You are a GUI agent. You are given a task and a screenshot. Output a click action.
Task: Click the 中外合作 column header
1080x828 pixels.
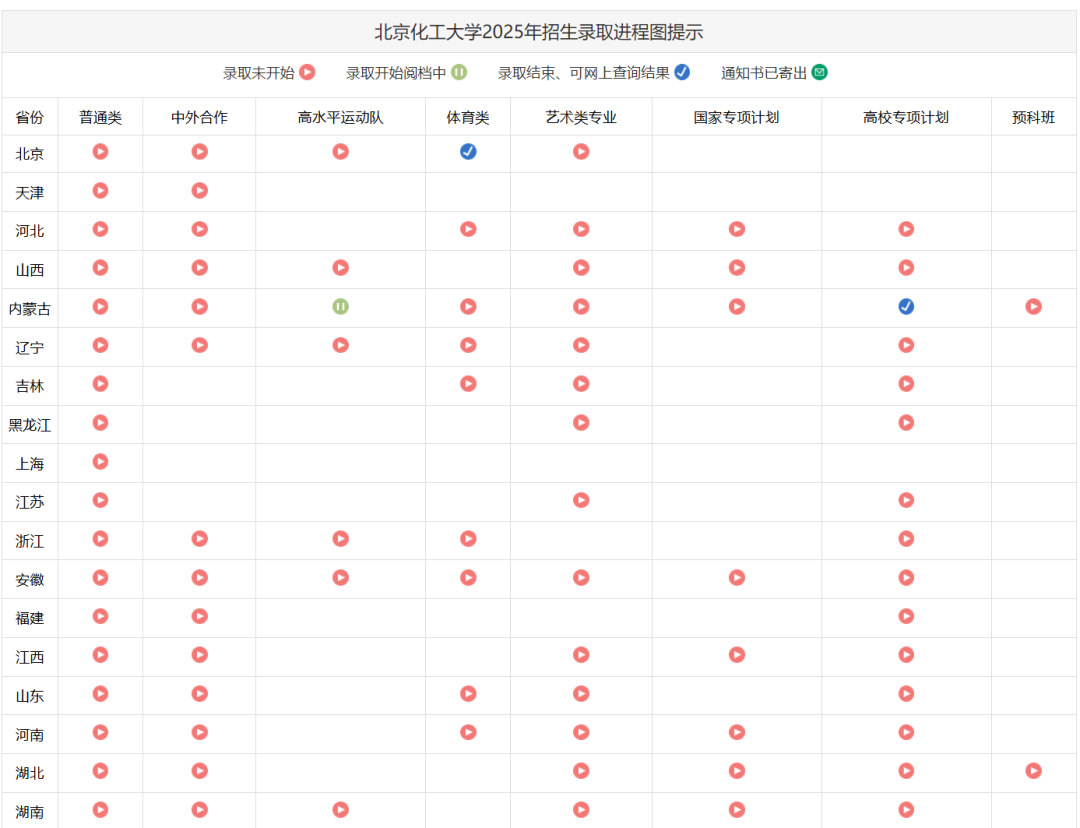click(200, 118)
